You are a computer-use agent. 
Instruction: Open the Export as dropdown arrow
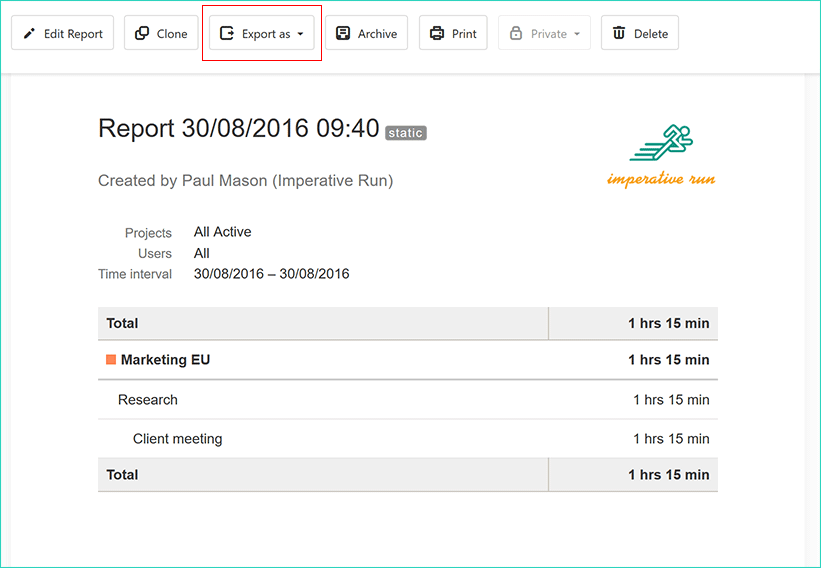(301, 34)
